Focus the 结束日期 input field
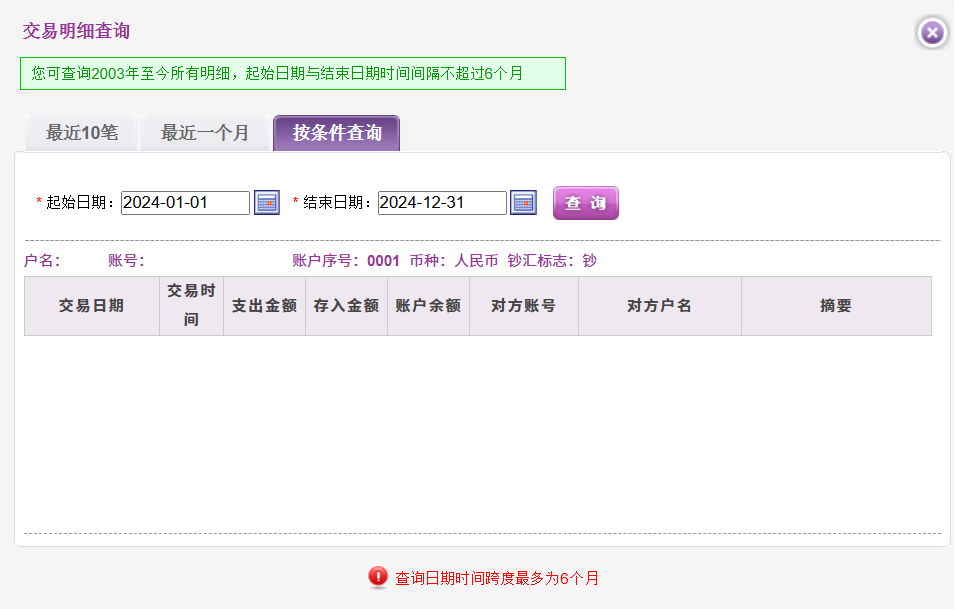The image size is (954, 609). (442, 203)
